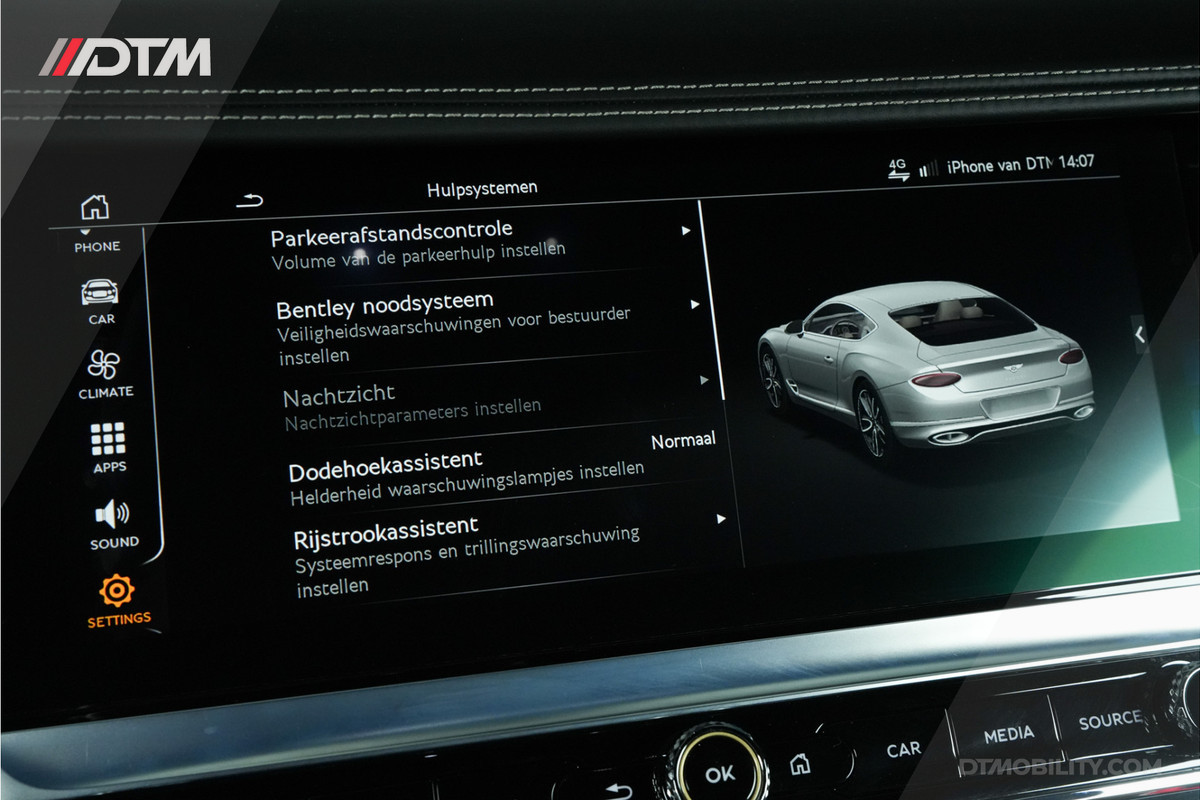Open the Bentley noodsysteem menu entry
The height and width of the screenshot is (800, 1200).
click(x=385, y=304)
